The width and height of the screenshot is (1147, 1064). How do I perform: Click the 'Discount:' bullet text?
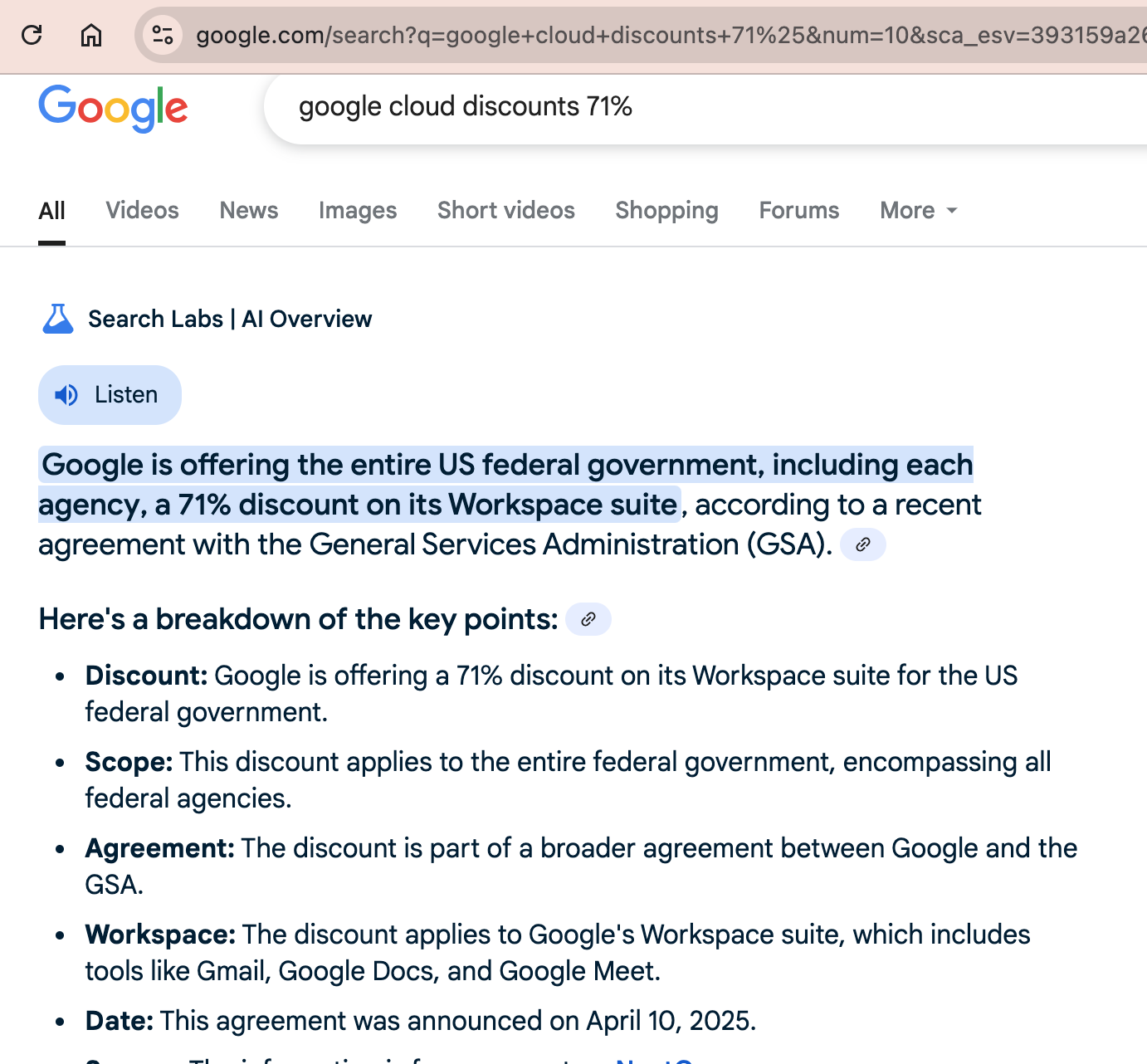pos(551,694)
